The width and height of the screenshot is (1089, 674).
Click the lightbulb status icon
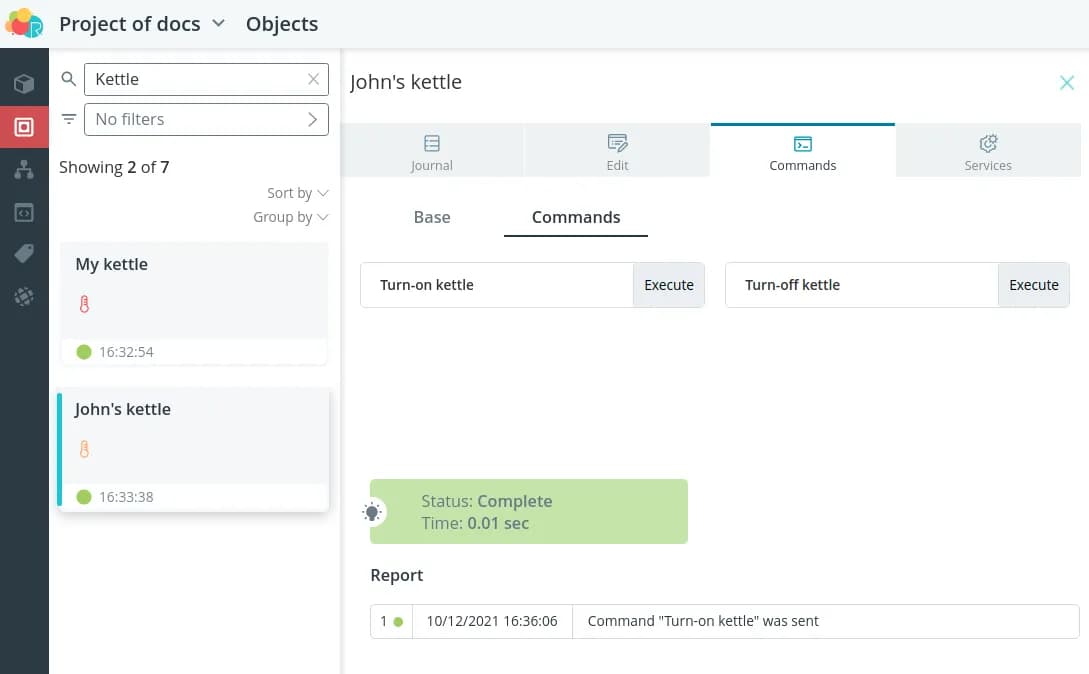[x=372, y=513]
